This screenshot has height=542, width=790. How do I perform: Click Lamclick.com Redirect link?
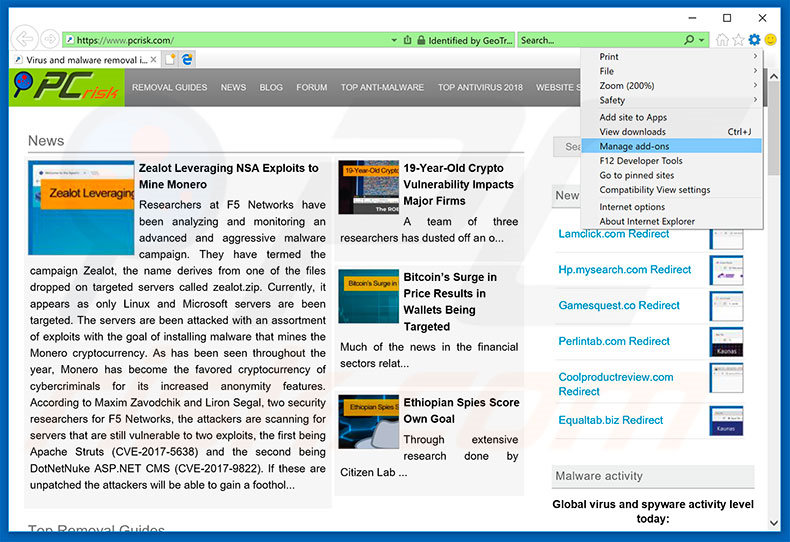(614, 234)
